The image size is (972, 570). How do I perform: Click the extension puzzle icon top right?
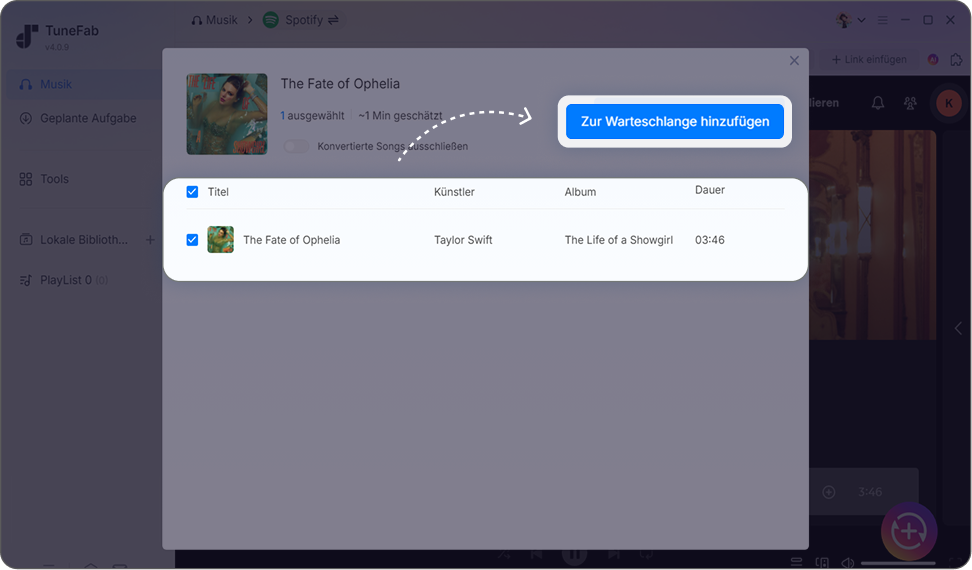pyautogui.click(x=957, y=59)
